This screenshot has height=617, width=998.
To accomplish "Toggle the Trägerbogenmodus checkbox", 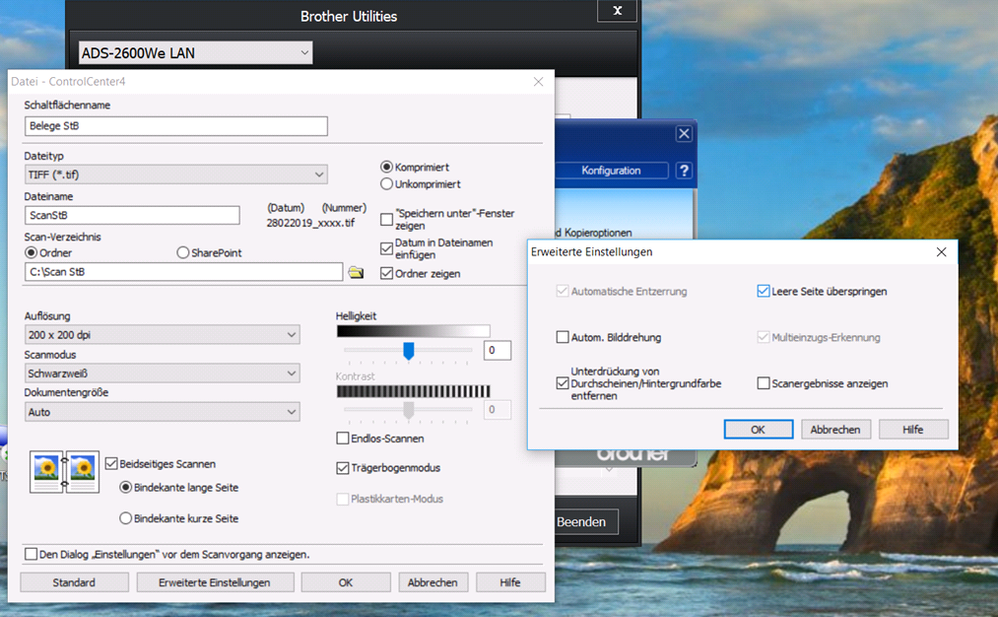I will [342, 468].
